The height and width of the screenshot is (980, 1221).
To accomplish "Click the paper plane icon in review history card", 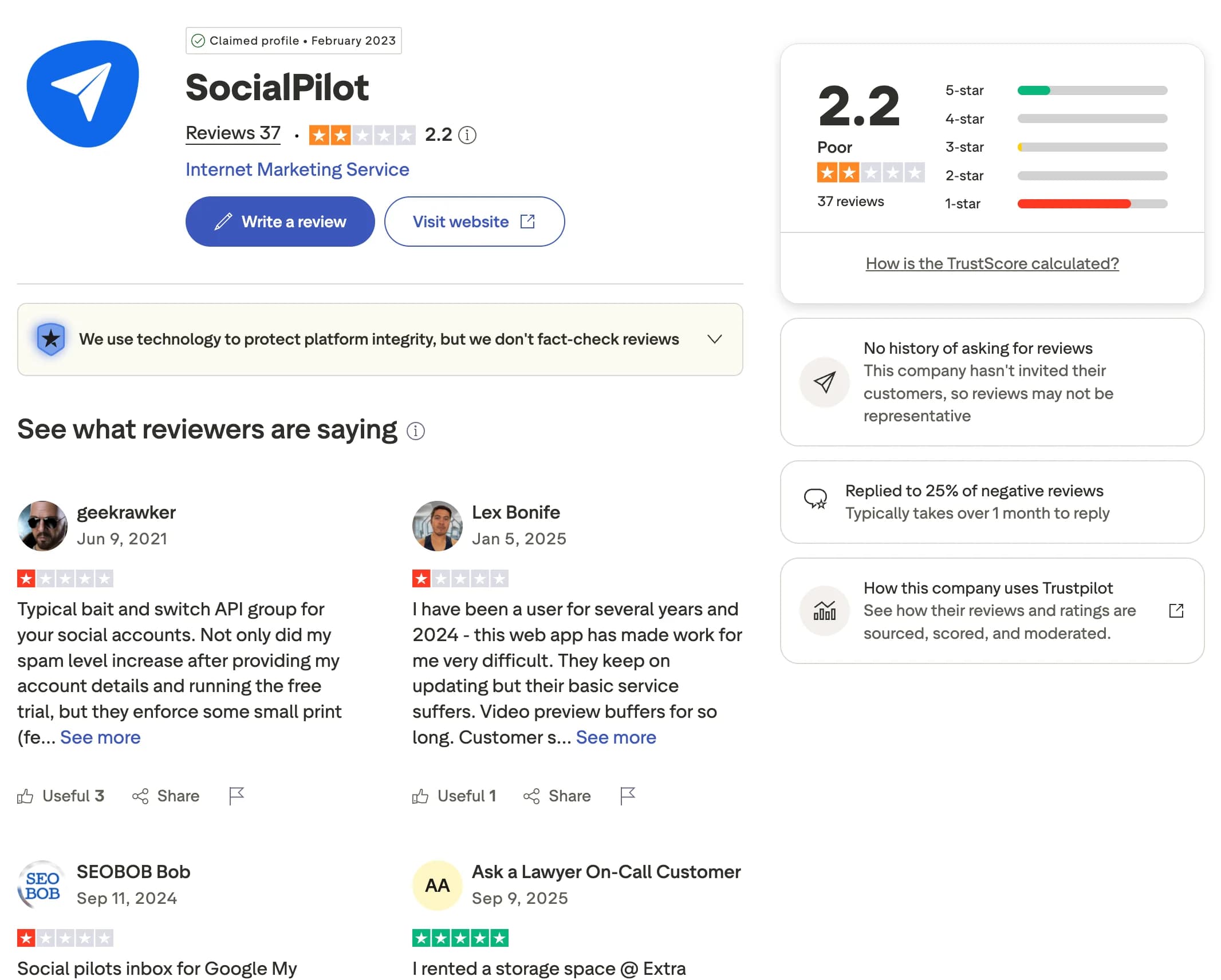I will (x=825, y=382).
